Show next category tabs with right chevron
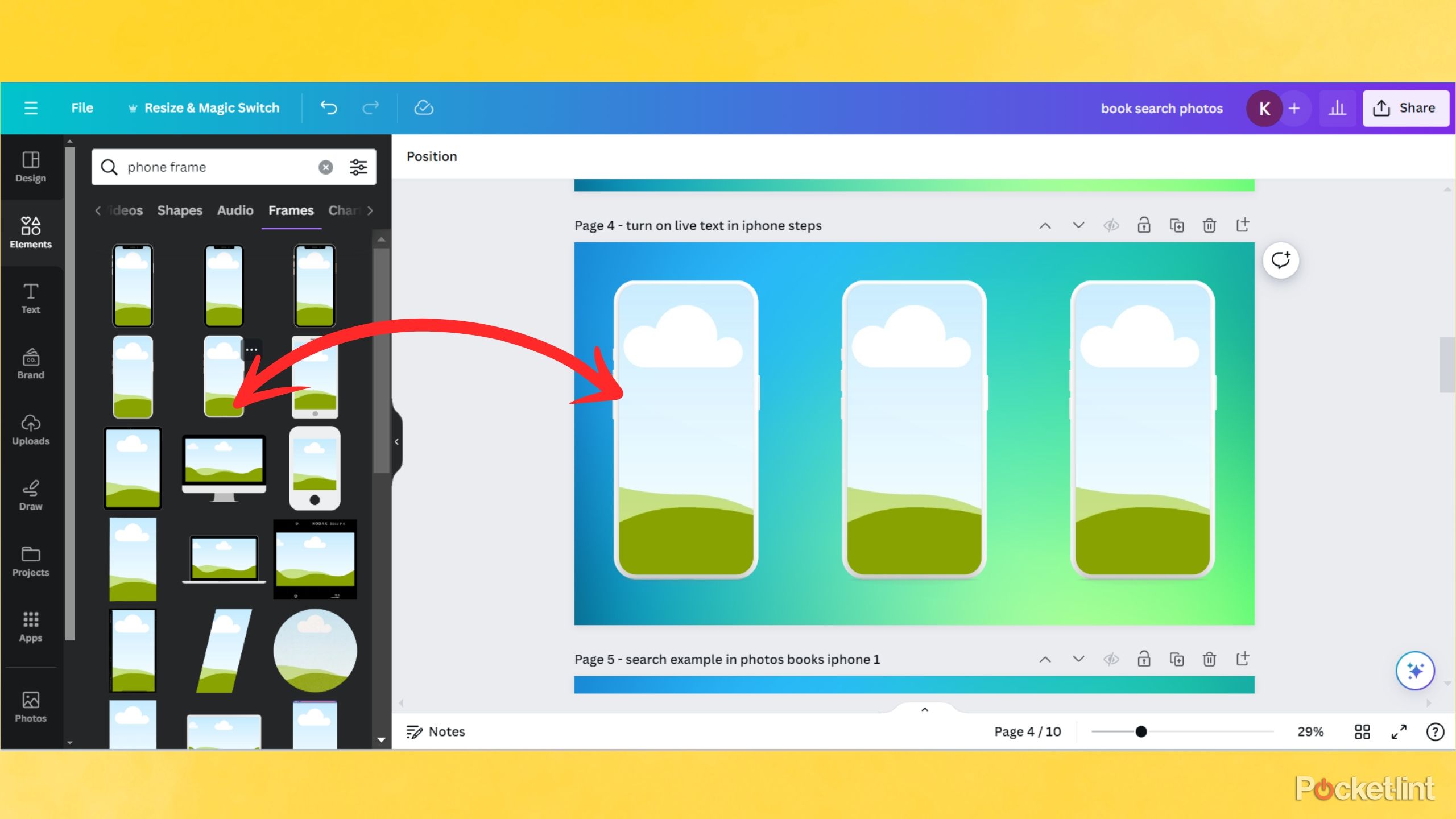This screenshot has height=819, width=1456. [370, 210]
